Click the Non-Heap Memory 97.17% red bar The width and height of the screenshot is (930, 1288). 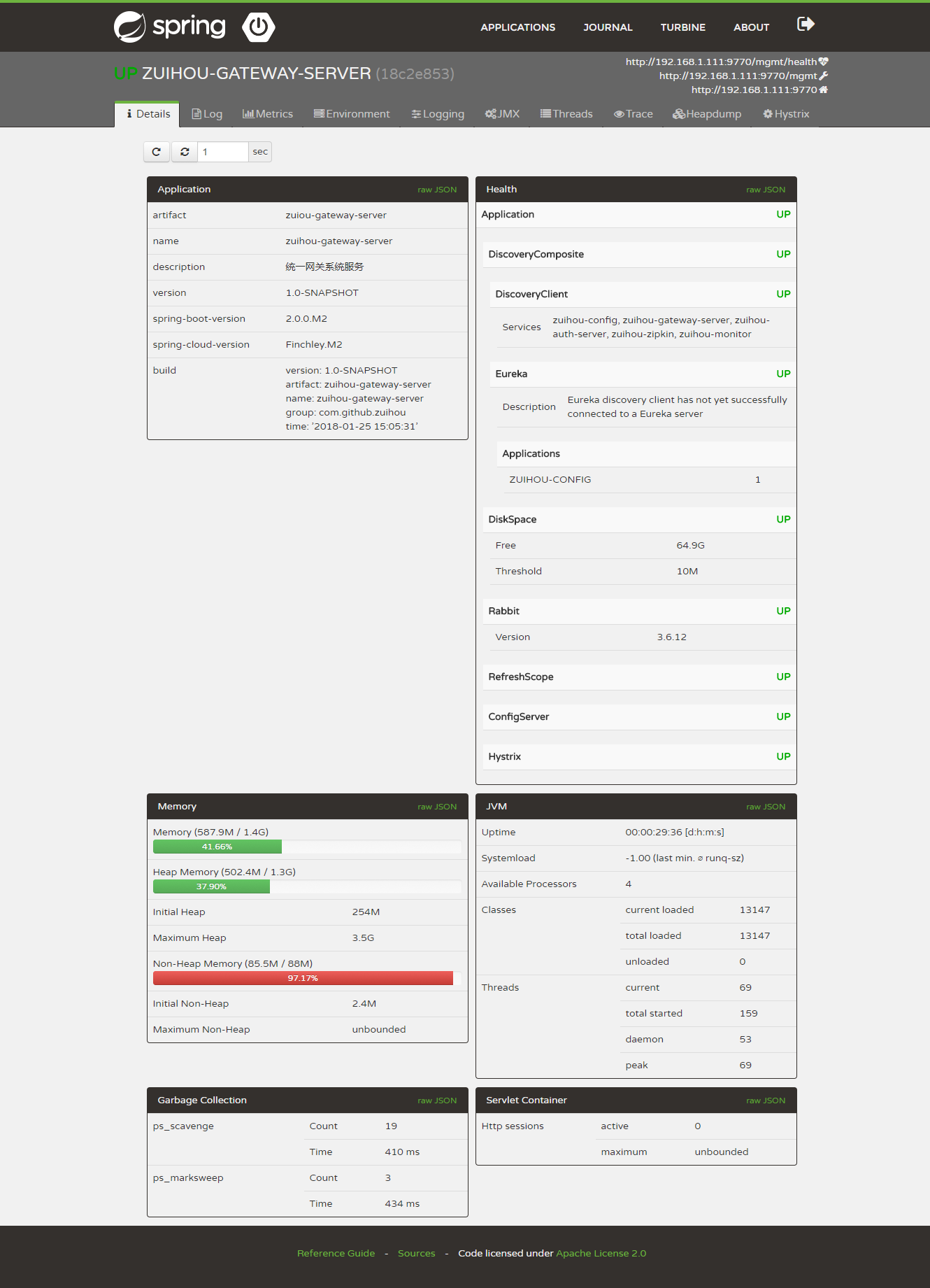[303, 978]
